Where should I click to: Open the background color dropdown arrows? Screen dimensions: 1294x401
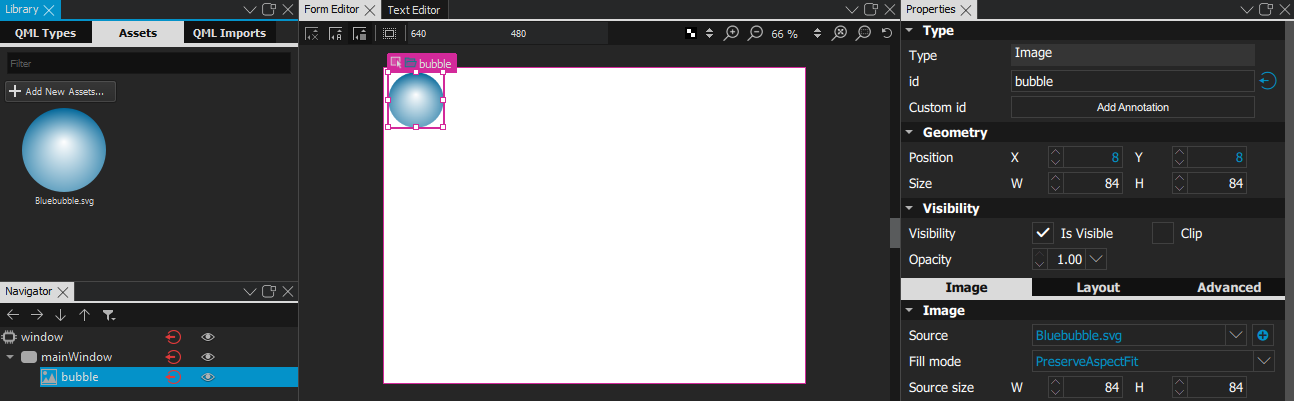[x=710, y=33]
